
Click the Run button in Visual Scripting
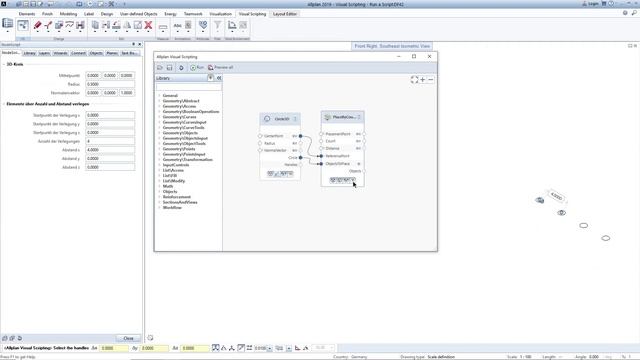coord(197,67)
